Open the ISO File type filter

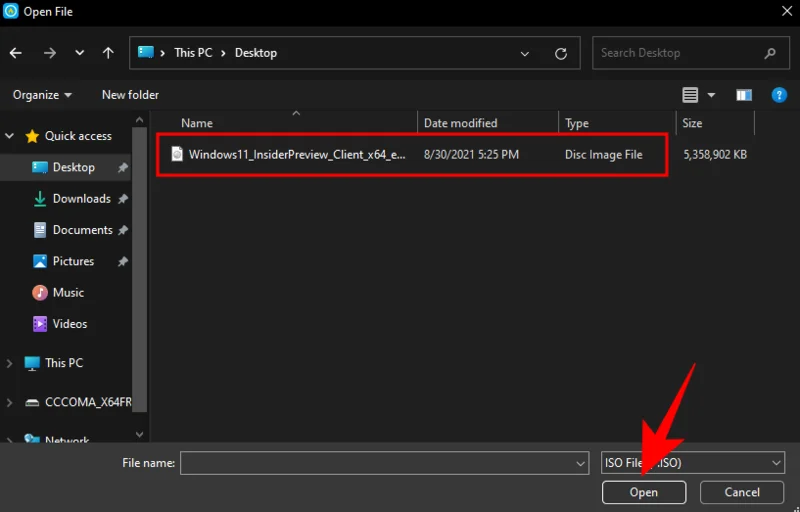coord(693,463)
